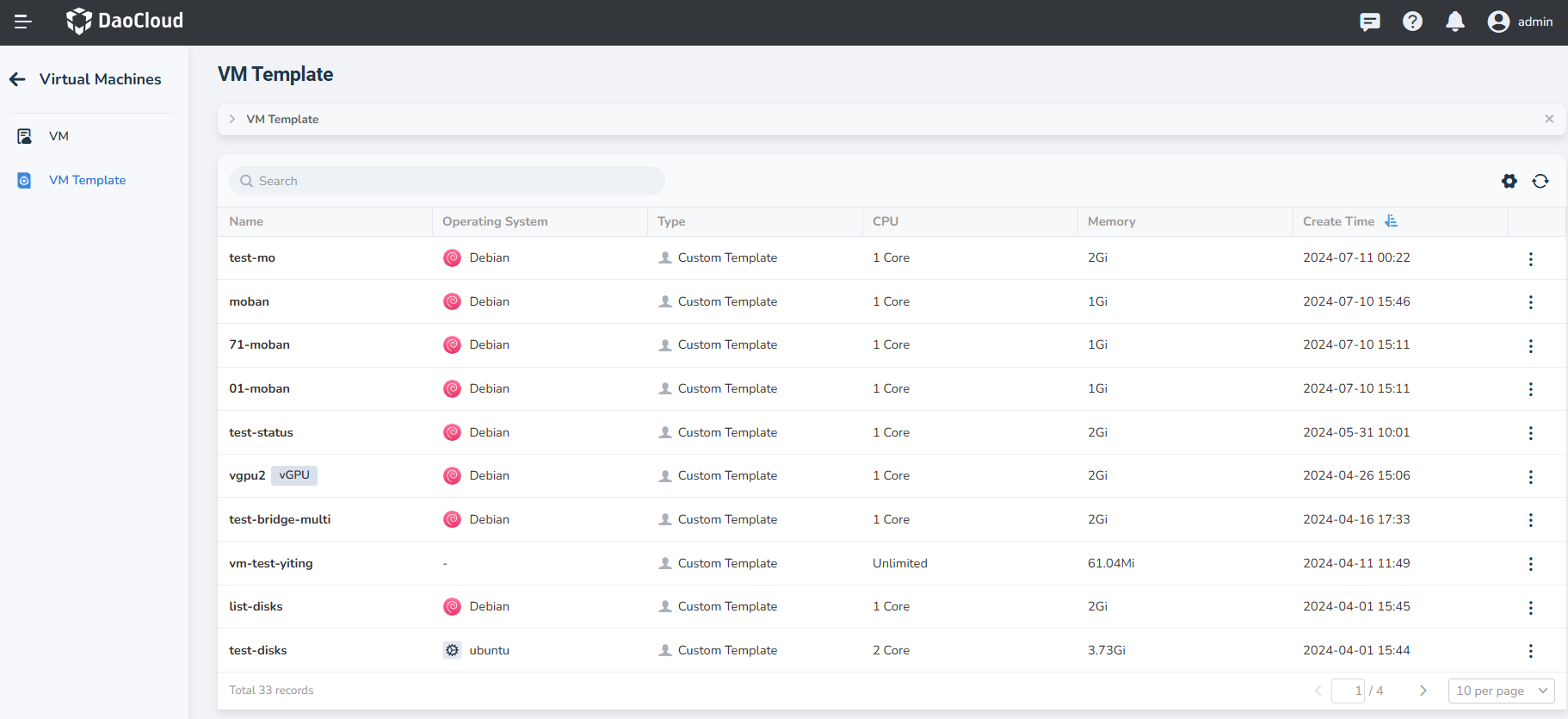
Task: Click the Name column header
Action: (x=246, y=221)
